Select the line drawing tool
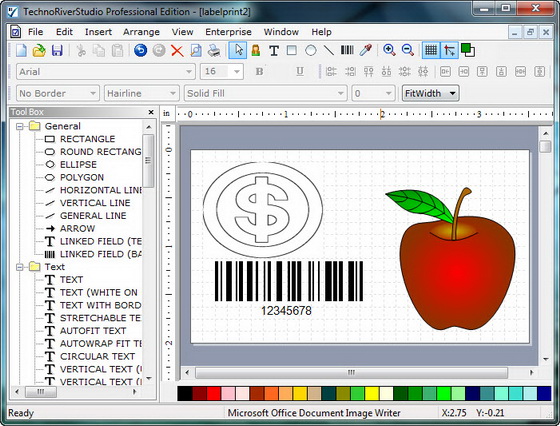Image resolution: width=560 pixels, height=426 pixels. coord(329,50)
